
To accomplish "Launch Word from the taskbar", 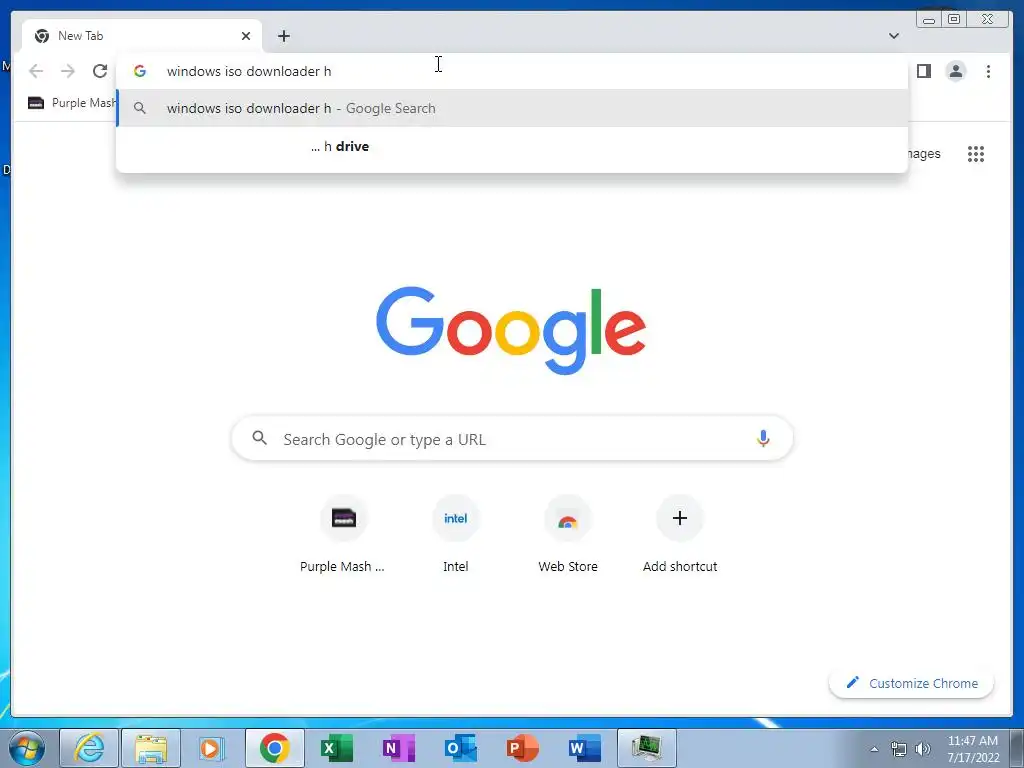I will [x=584, y=748].
